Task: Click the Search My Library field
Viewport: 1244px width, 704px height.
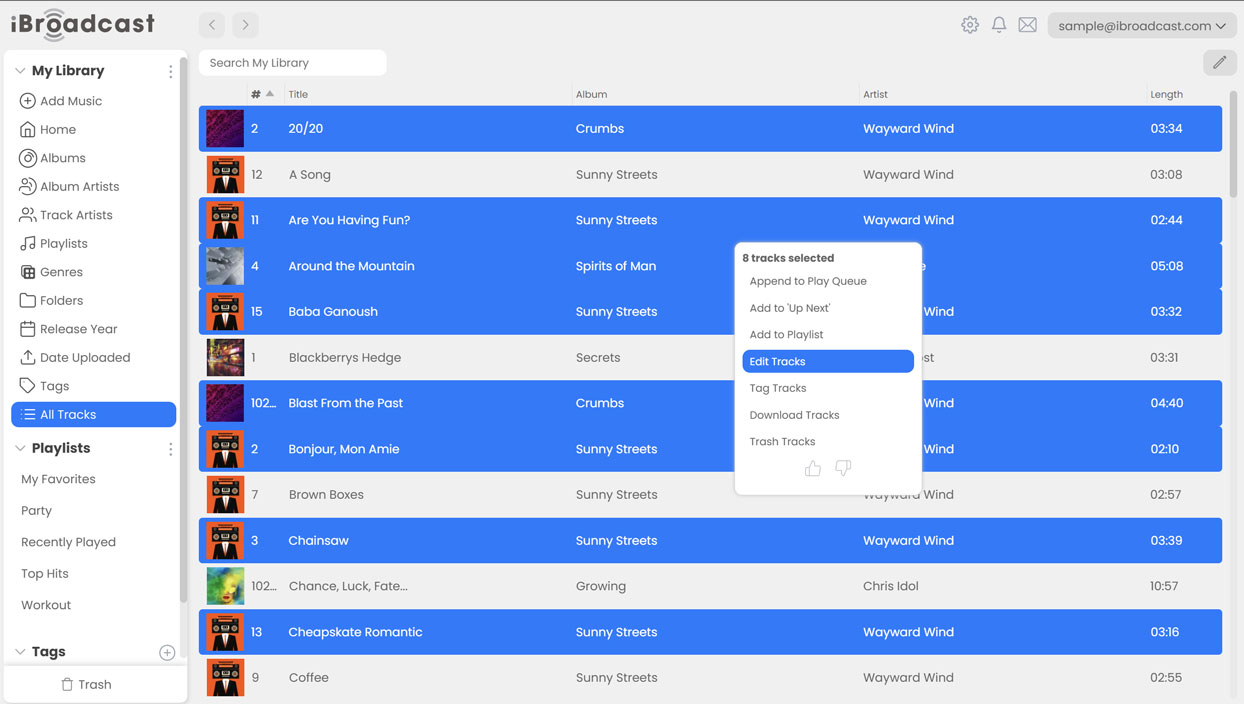Action: (x=292, y=63)
